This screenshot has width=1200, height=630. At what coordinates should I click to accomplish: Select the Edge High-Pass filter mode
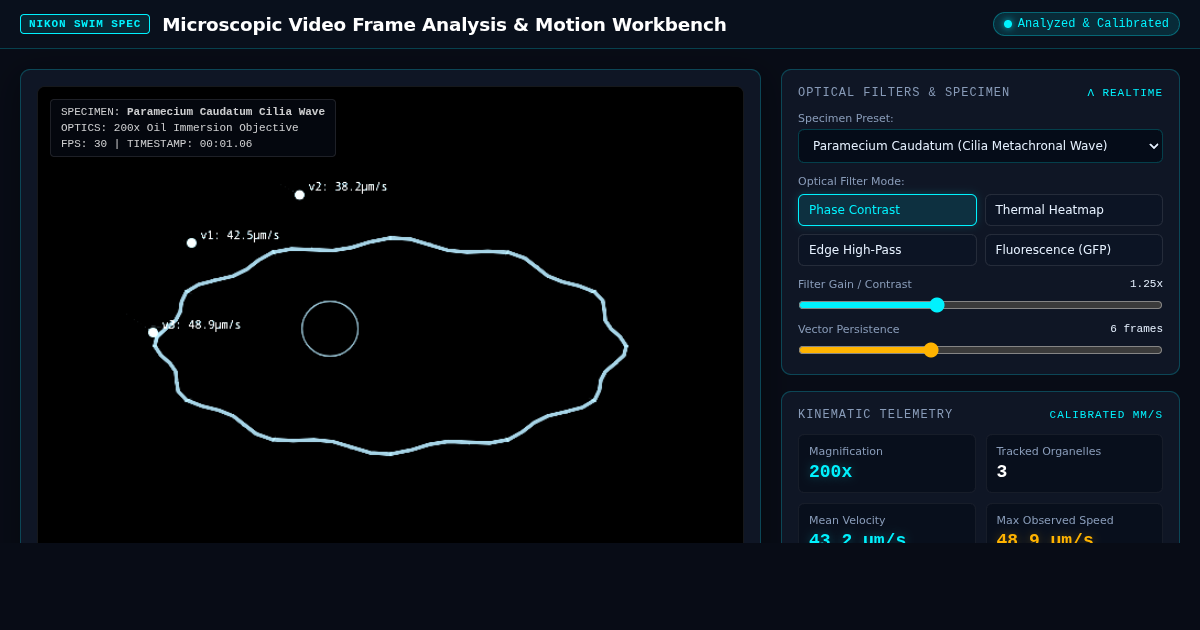pyautogui.click(x=887, y=250)
